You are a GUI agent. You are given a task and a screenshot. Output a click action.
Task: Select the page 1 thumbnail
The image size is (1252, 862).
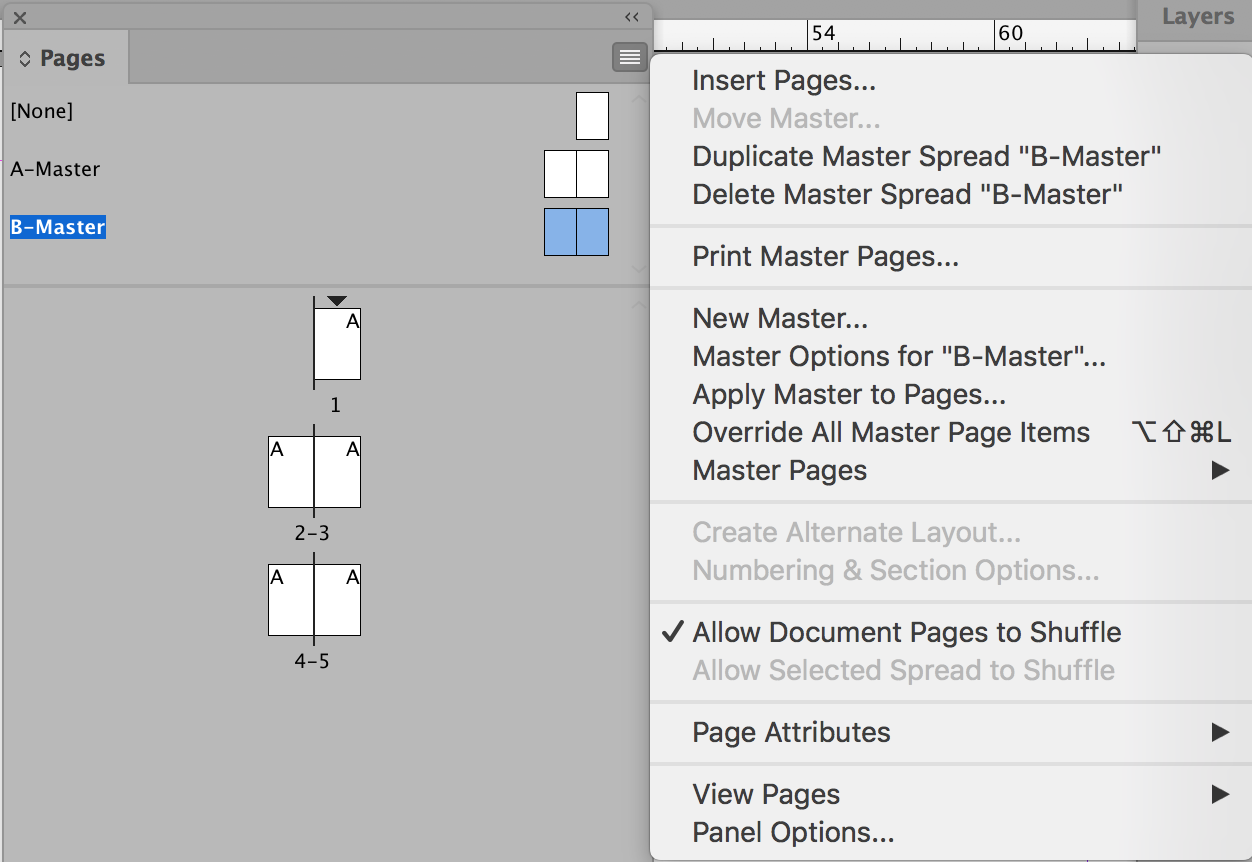point(337,344)
